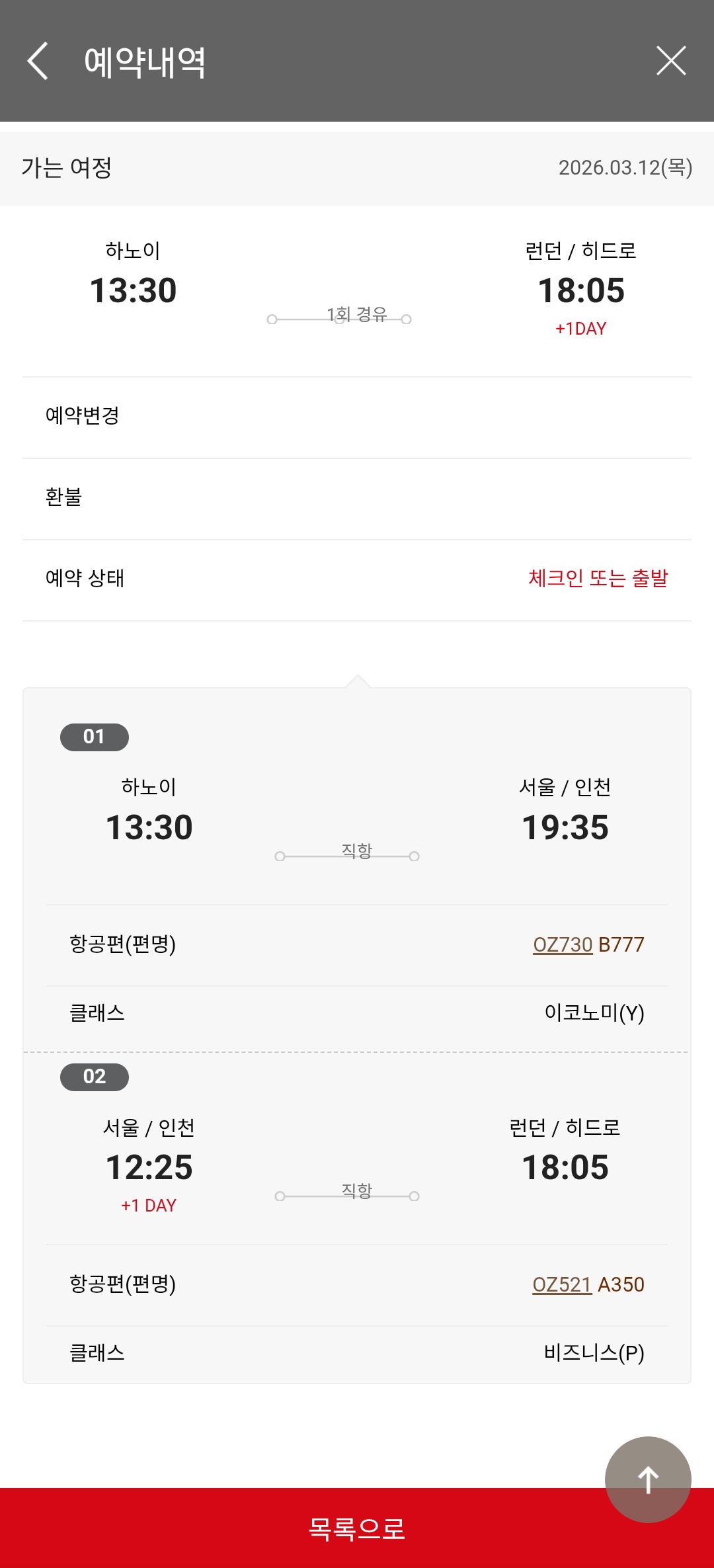Tap the 가는 여정 section header

point(67,168)
